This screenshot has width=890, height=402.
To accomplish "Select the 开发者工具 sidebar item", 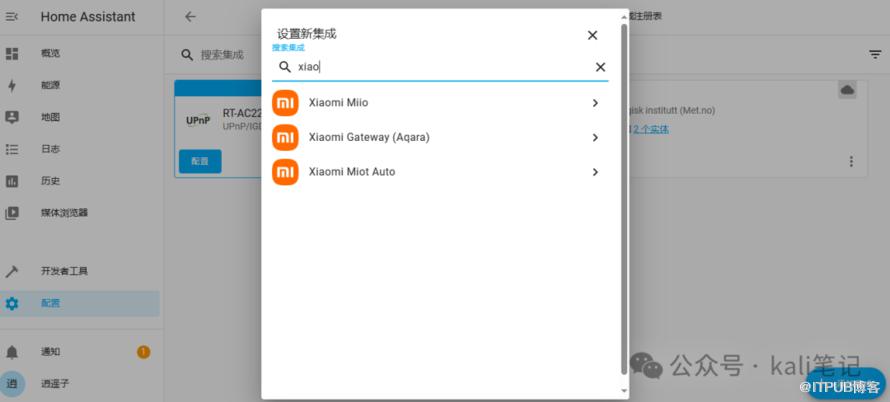I will click(79, 271).
